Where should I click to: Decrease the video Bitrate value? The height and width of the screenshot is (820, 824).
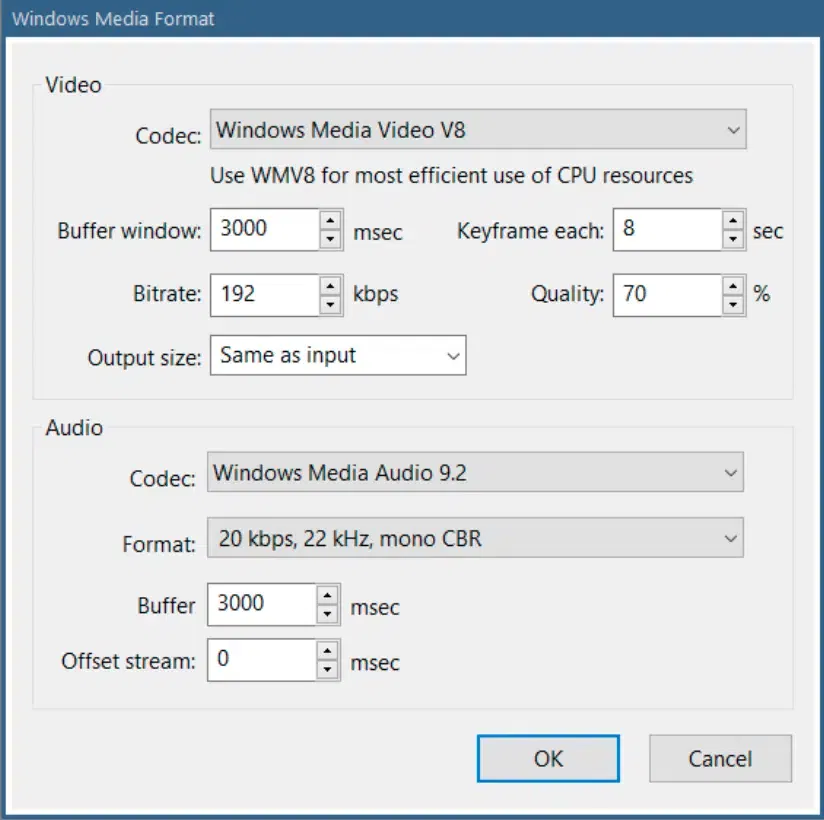point(331,304)
